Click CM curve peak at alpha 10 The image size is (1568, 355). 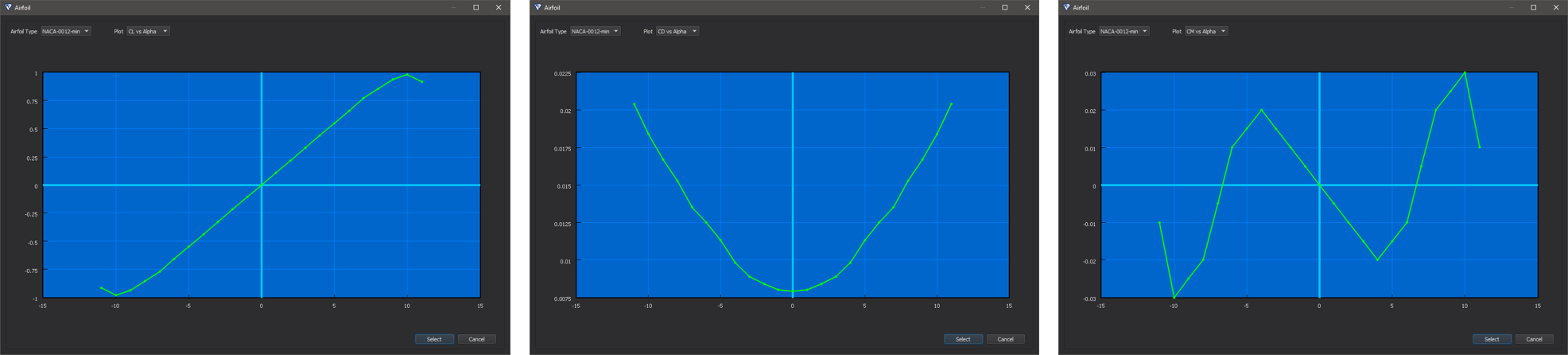1465,73
